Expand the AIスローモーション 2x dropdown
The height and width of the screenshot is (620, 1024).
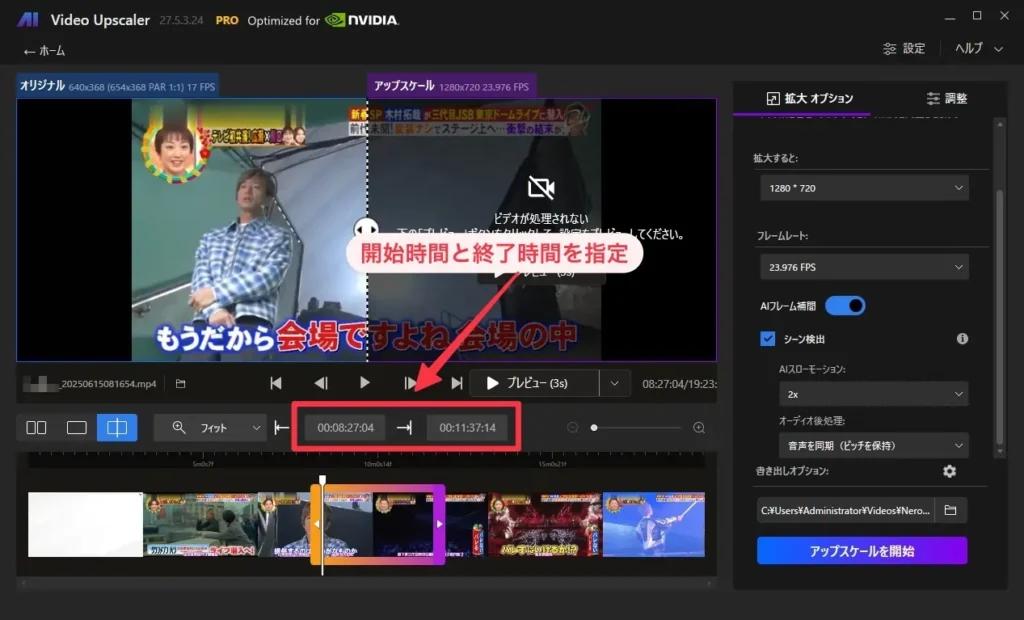point(872,394)
